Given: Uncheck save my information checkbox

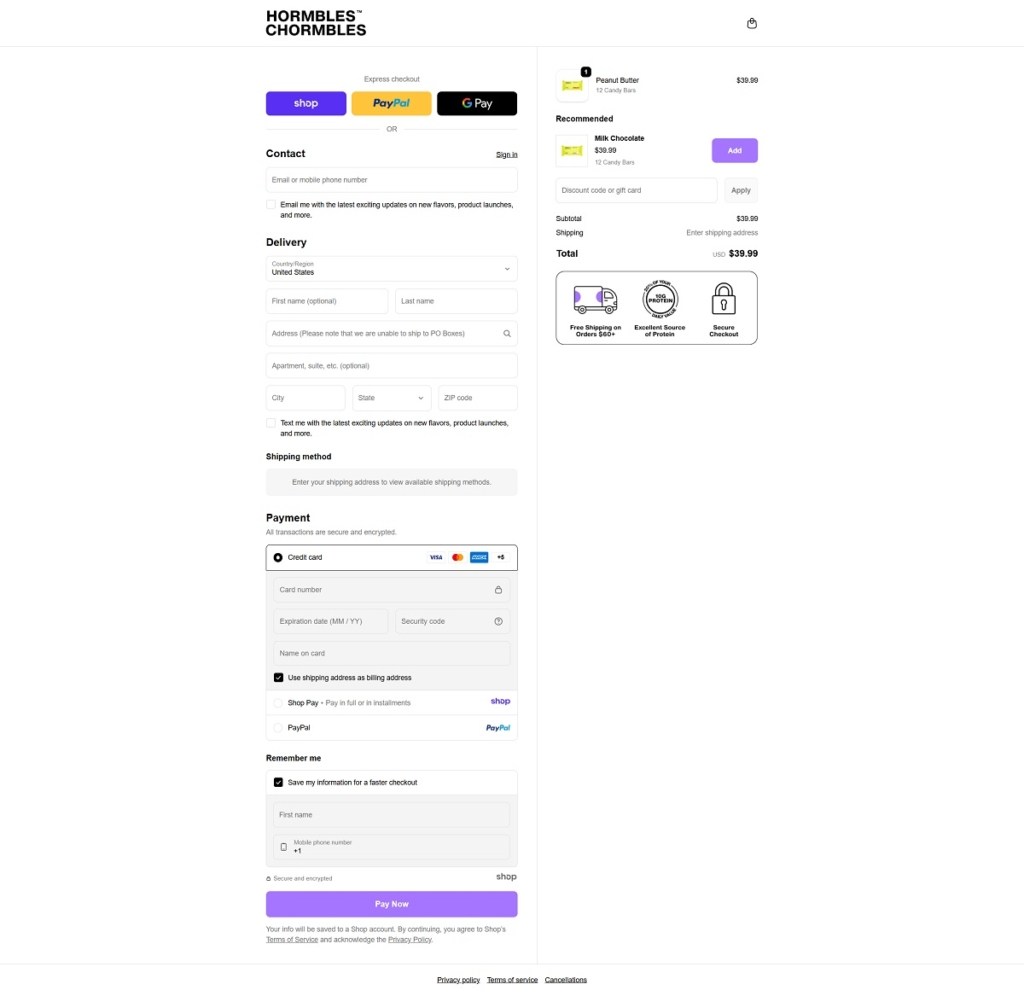Looking at the screenshot, I should pyautogui.click(x=279, y=782).
